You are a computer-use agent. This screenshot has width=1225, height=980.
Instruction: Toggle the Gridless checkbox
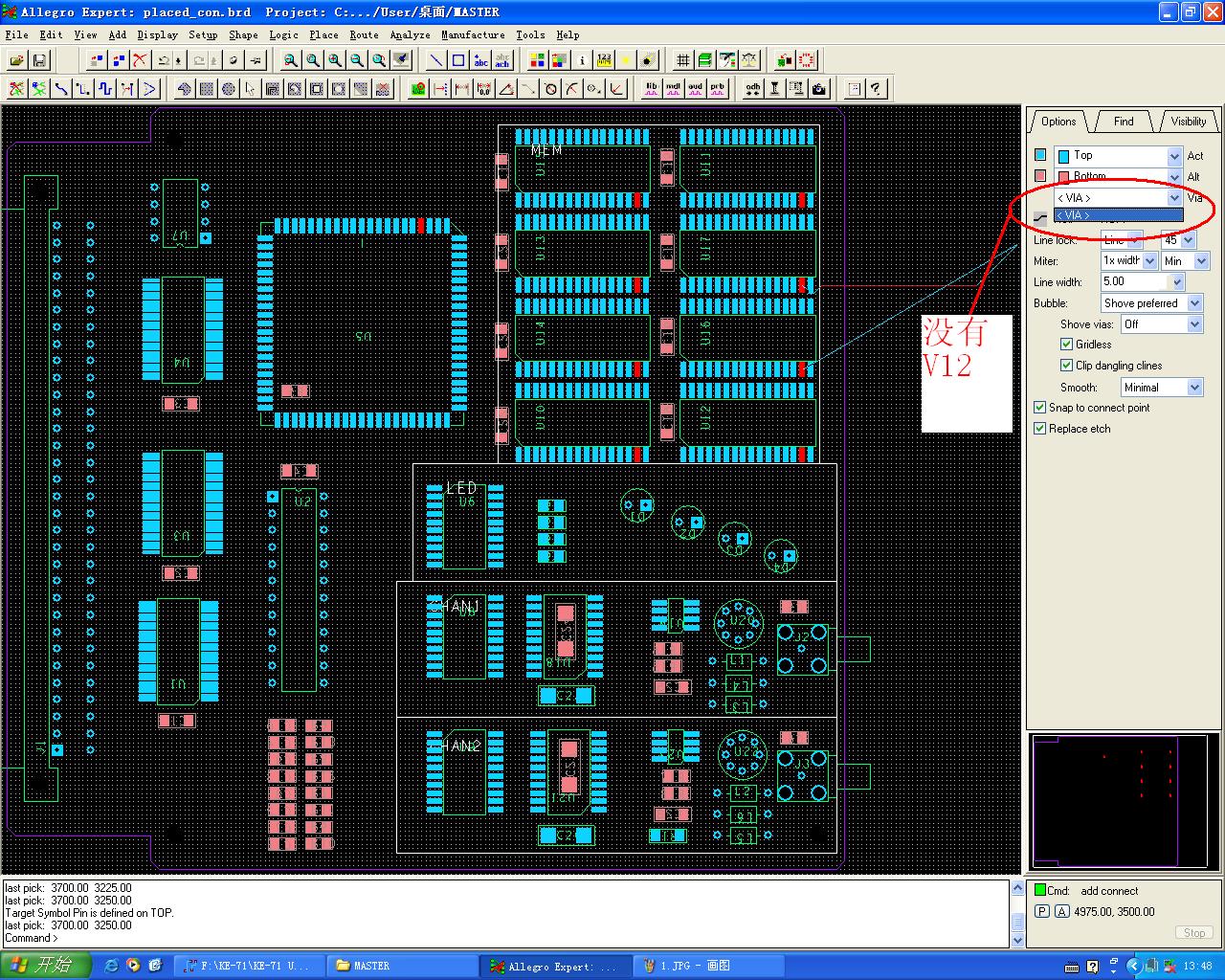point(1066,345)
